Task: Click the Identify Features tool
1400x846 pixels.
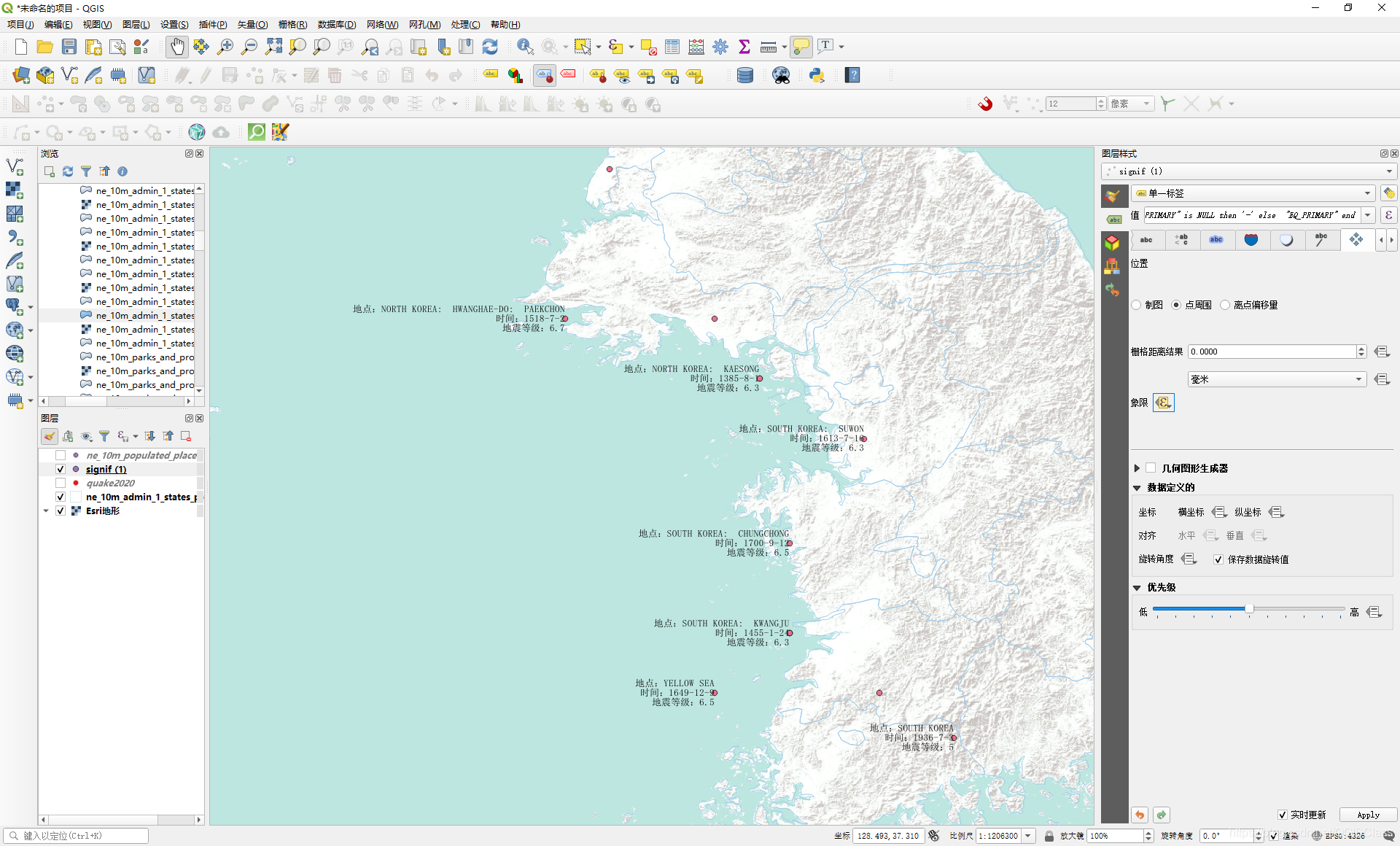Action: (x=524, y=47)
